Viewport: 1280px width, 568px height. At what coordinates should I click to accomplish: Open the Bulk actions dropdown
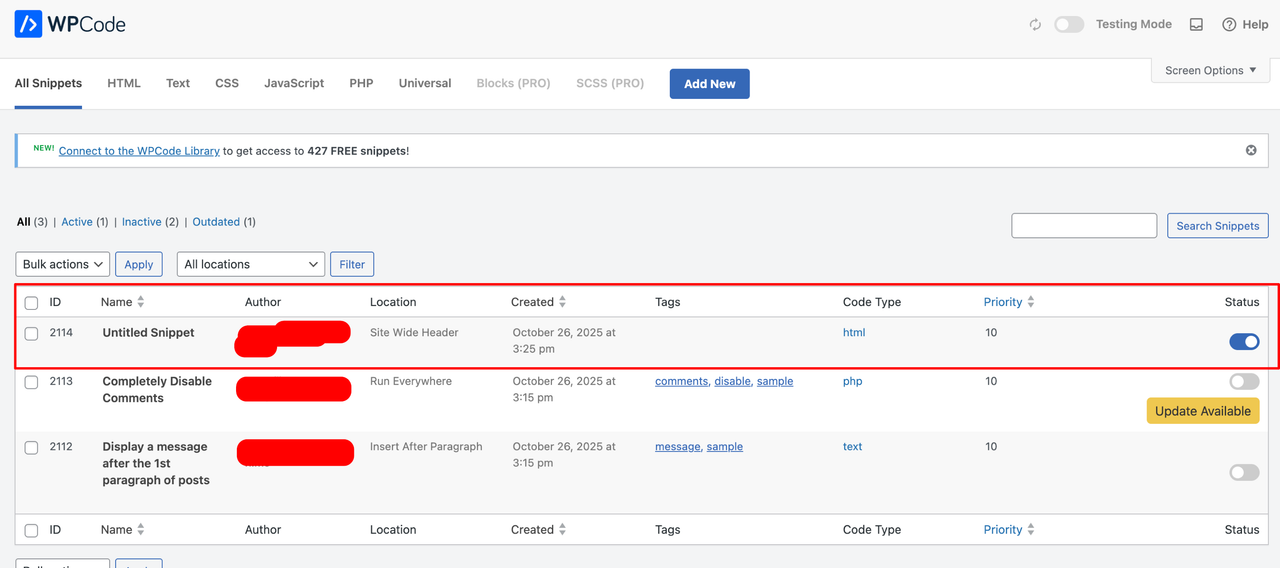coord(63,264)
